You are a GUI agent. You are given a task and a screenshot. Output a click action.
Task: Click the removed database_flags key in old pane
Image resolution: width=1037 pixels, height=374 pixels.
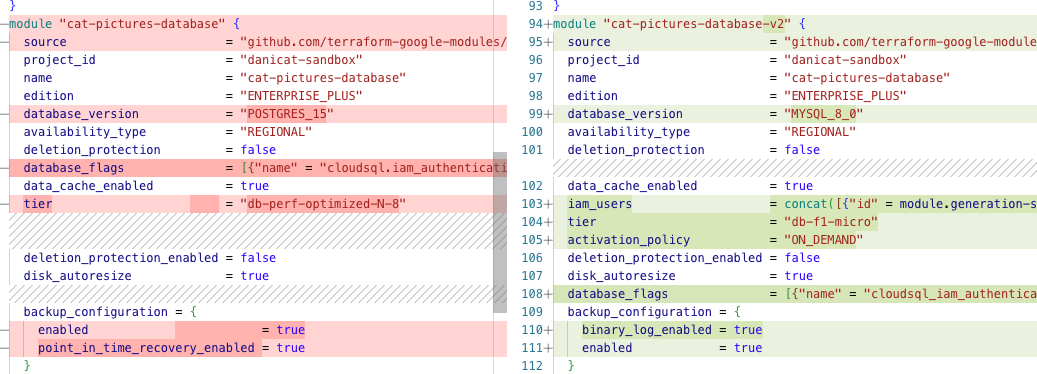click(73, 168)
